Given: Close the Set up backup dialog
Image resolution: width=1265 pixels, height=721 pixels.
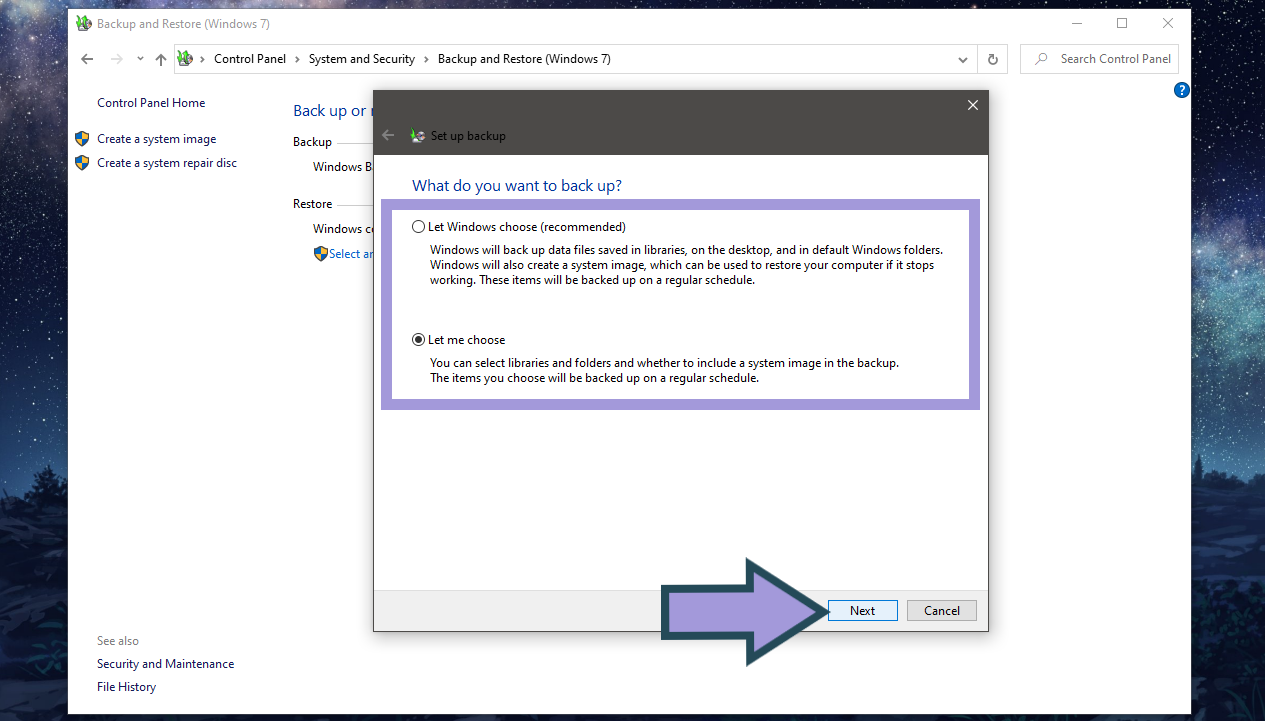Looking at the screenshot, I should point(972,105).
